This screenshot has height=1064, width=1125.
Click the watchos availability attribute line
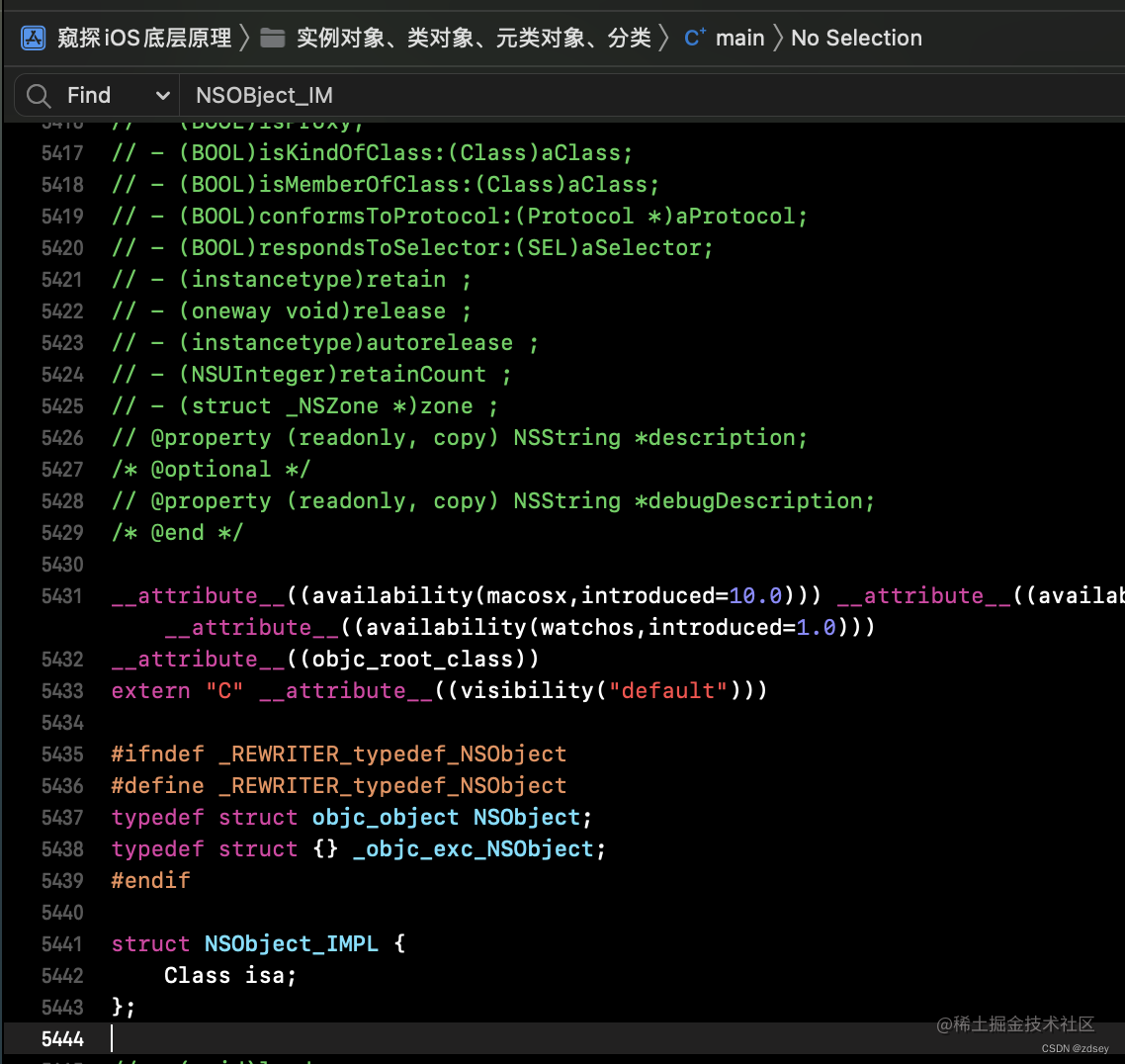[x=520, y=628]
